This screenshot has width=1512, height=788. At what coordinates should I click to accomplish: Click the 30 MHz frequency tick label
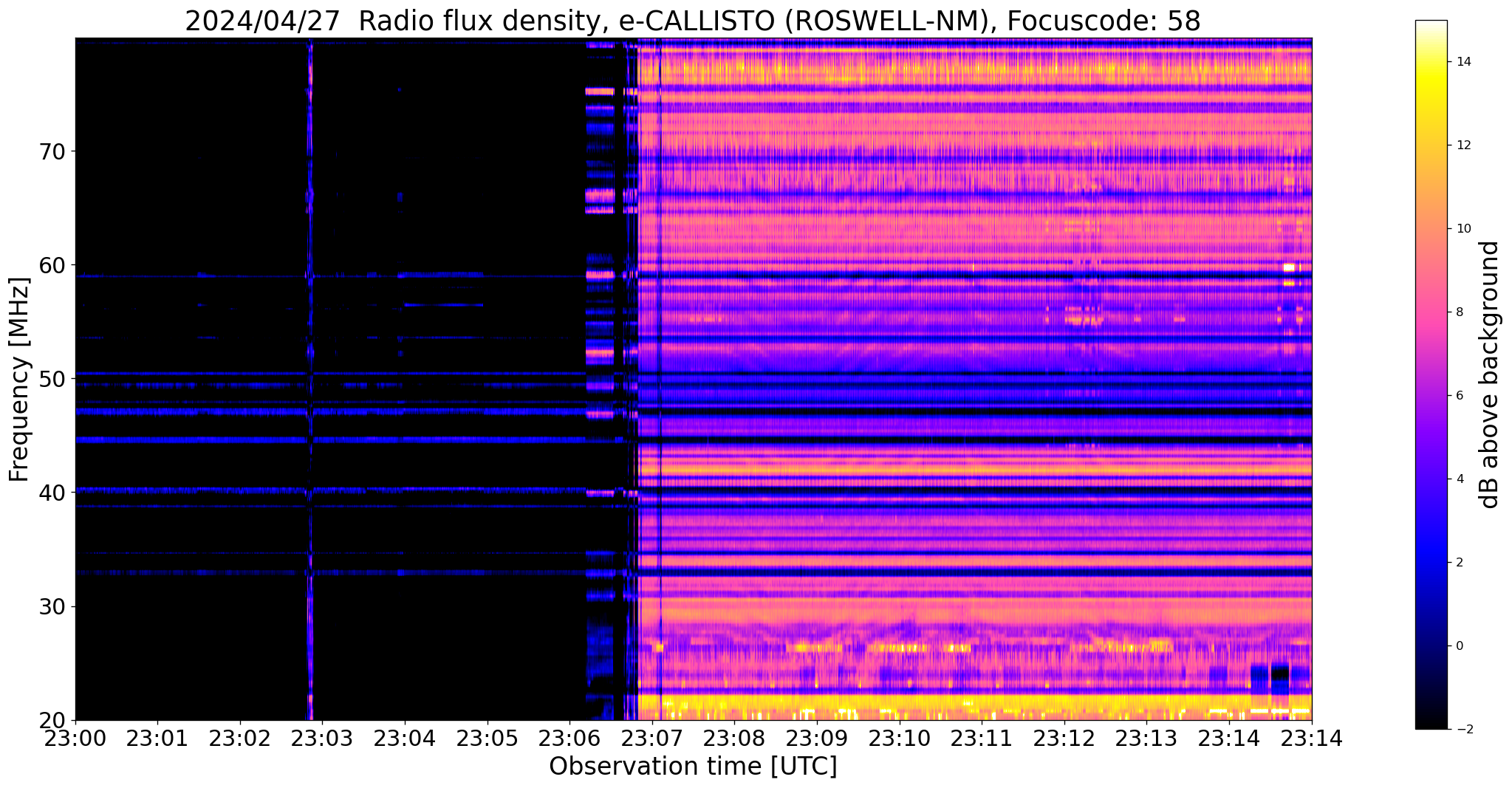click(52, 606)
